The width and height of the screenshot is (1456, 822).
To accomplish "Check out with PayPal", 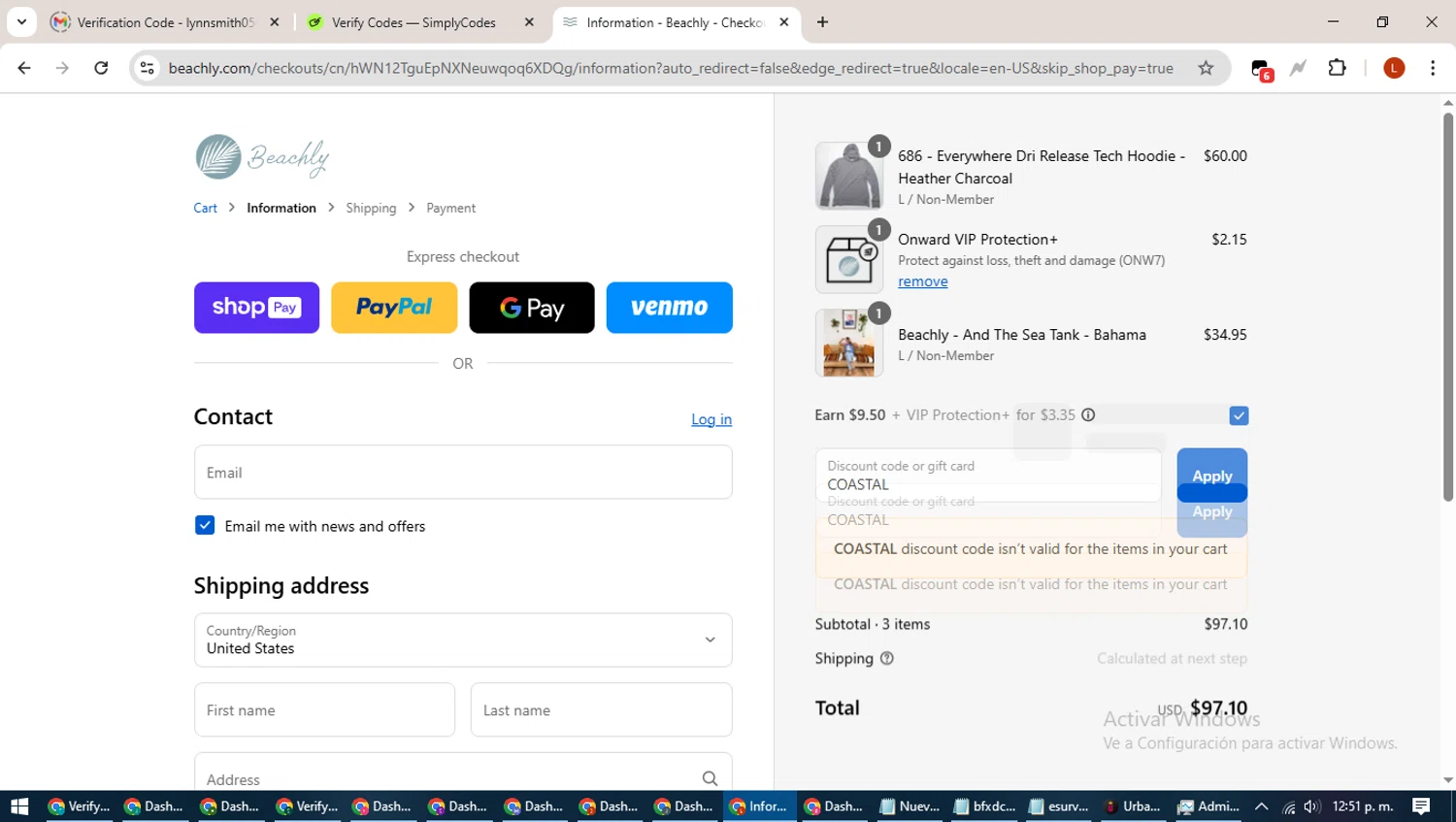I will (x=394, y=308).
